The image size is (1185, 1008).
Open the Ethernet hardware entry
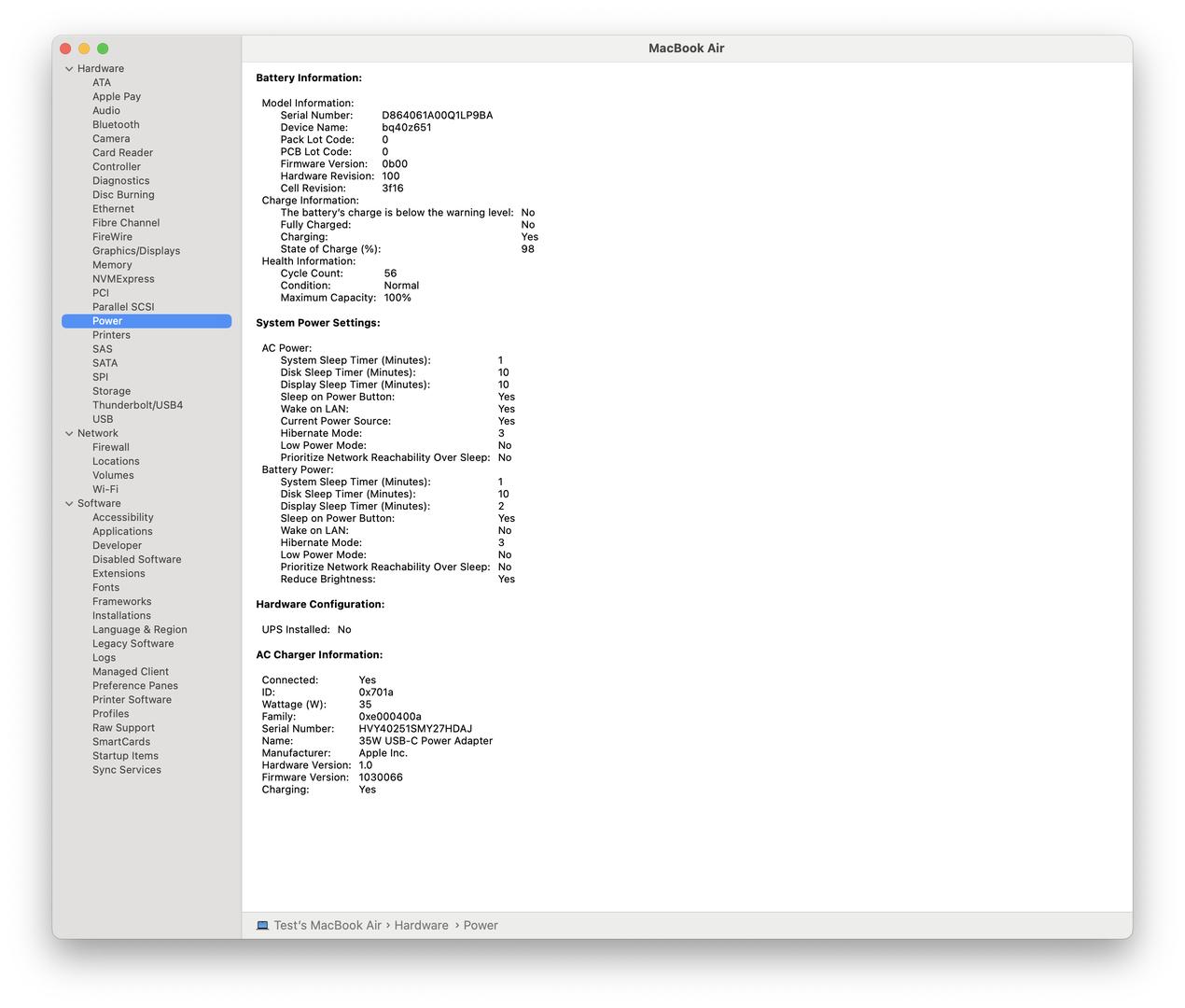pyautogui.click(x=113, y=209)
